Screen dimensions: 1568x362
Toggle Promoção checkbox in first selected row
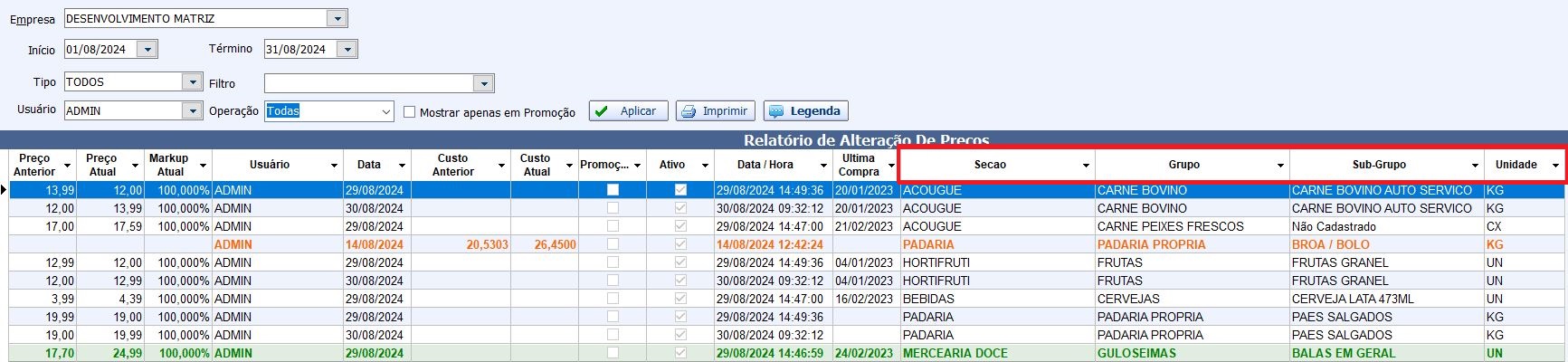coord(613,190)
